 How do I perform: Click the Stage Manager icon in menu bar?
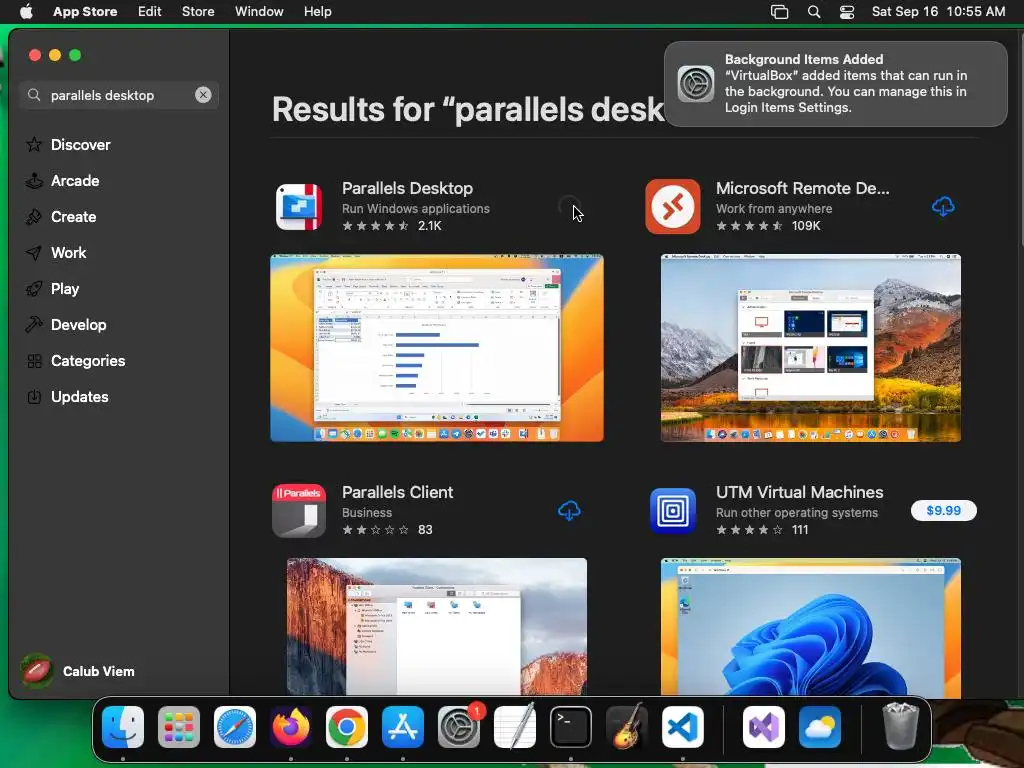pyautogui.click(x=779, y=12)
